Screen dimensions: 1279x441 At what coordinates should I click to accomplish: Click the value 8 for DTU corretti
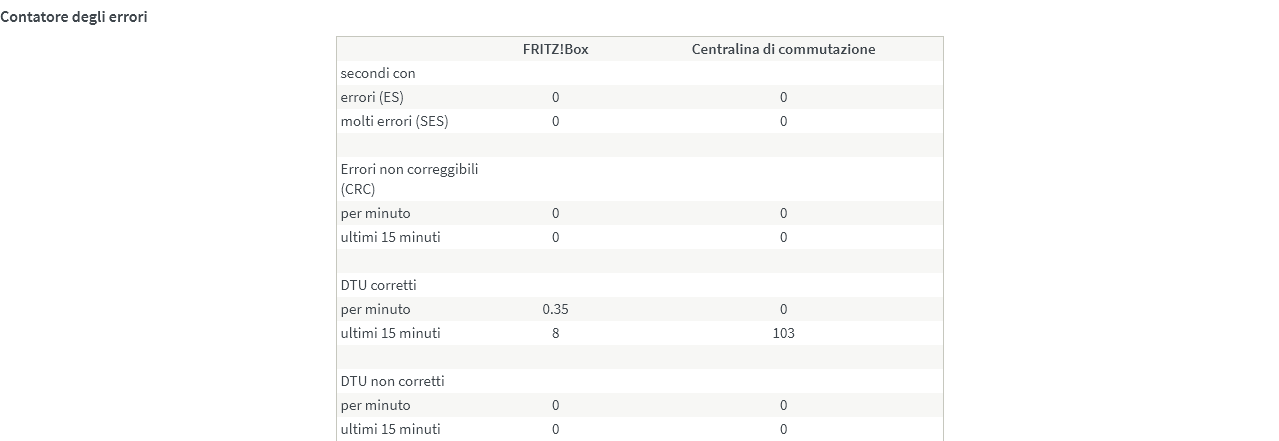555,333
